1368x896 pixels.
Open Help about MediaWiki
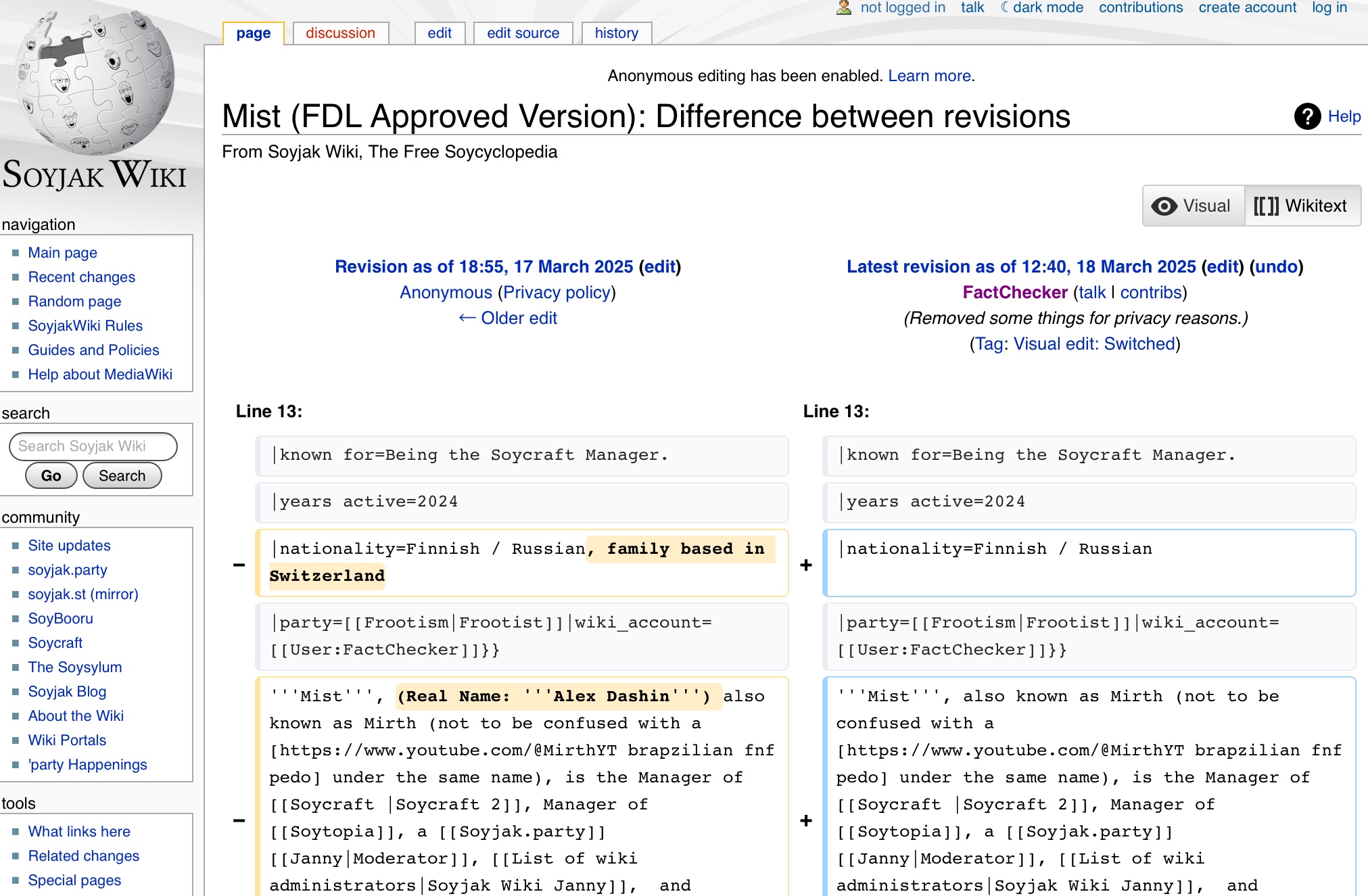(100, 374)
